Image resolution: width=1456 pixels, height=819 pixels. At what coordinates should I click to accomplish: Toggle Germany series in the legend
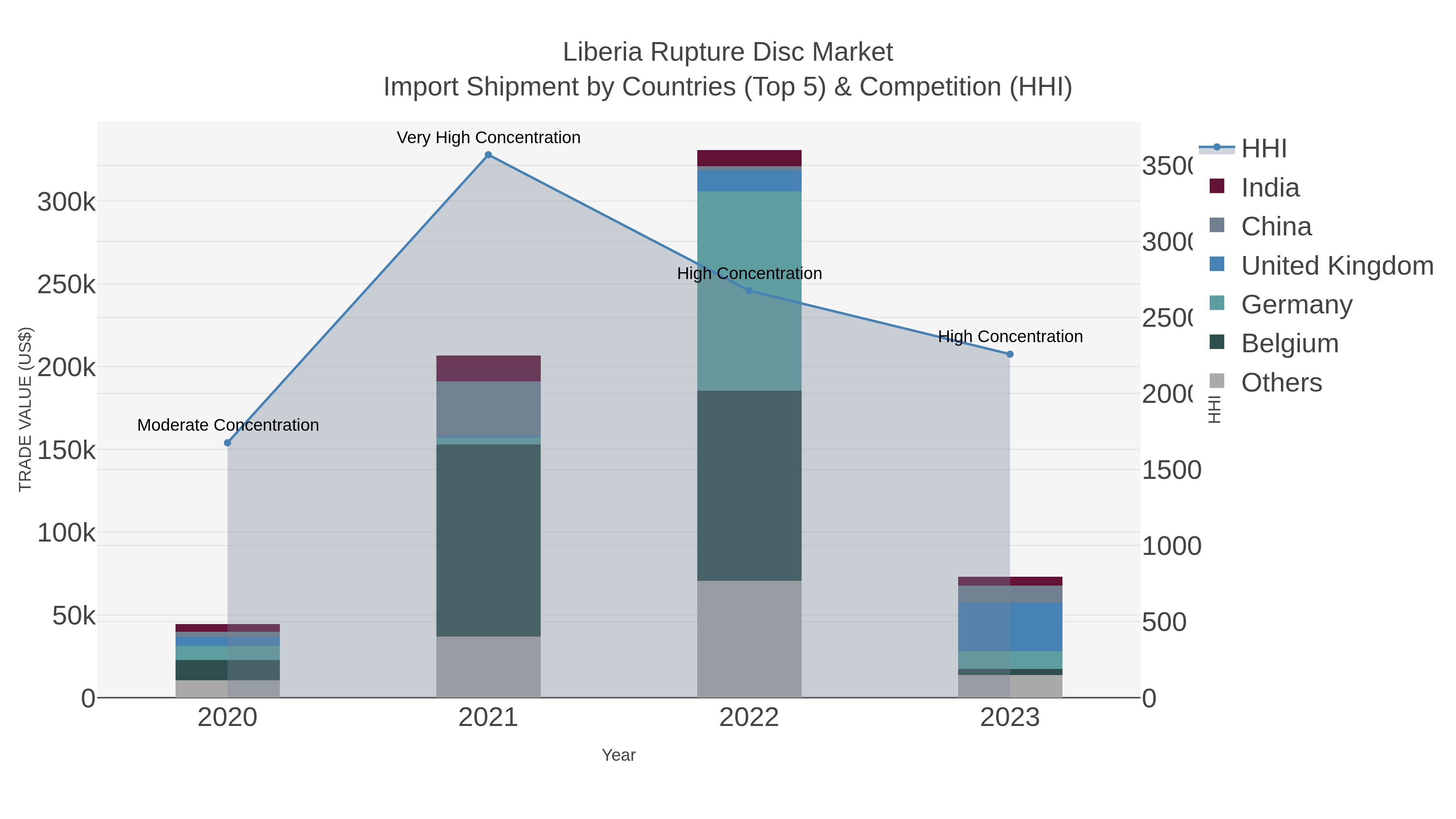[x=1281, y=305]
